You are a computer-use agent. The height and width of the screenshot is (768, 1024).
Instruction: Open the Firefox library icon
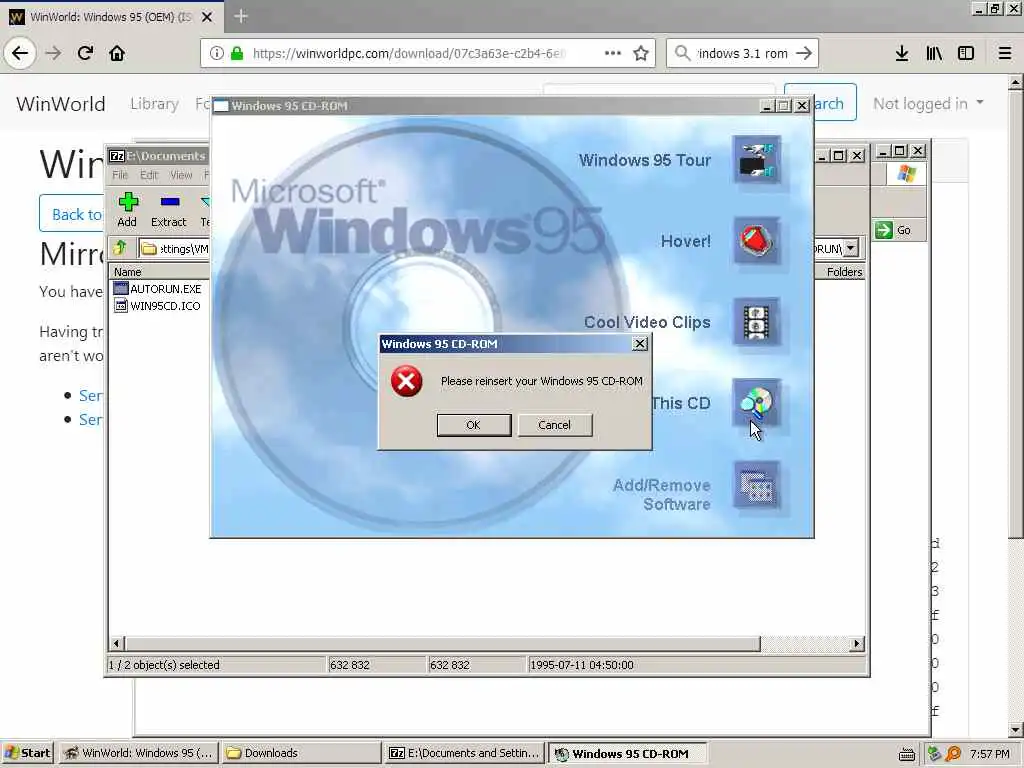coord(934,54)
